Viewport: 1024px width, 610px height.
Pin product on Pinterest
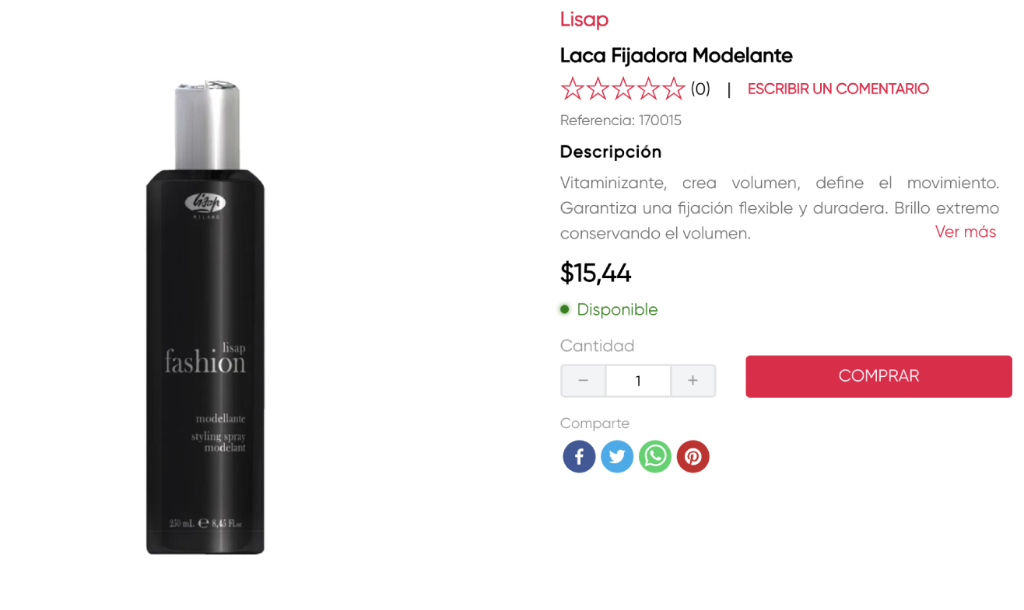[693, 457]
